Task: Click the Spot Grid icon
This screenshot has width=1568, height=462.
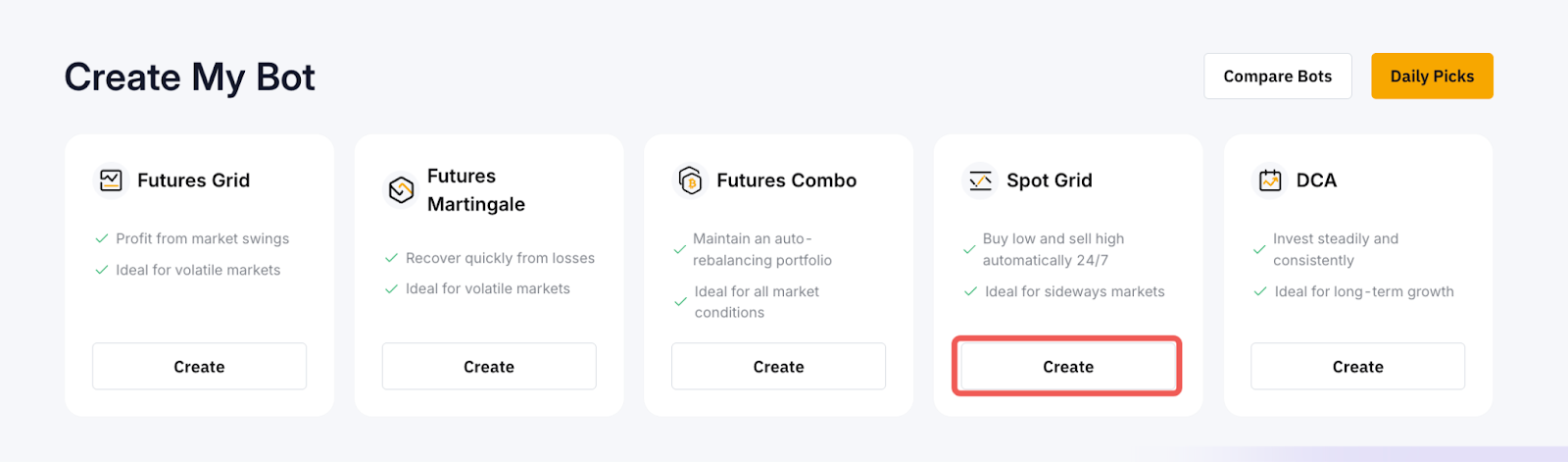Action: [980, 180]
